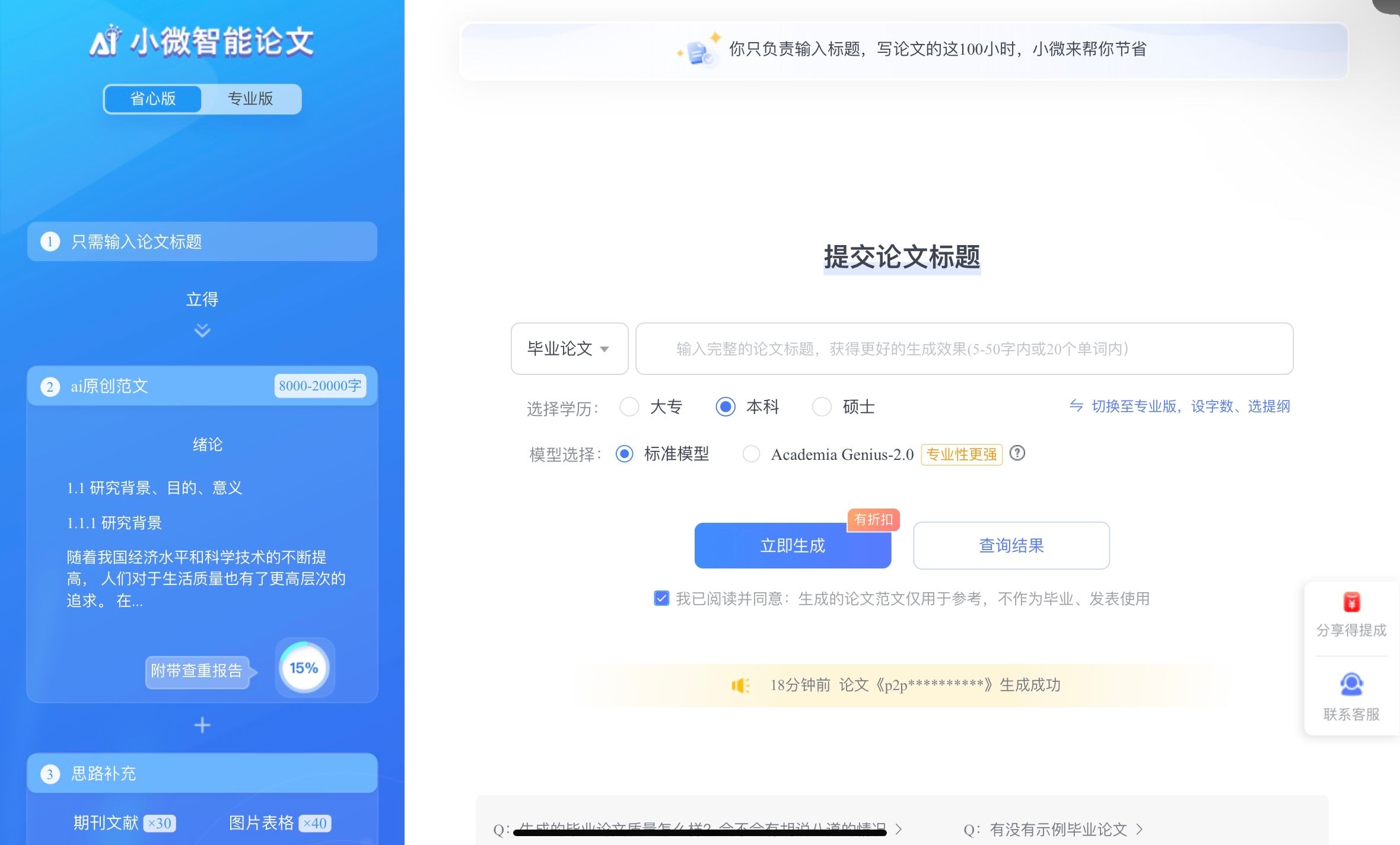The width and height of the screenshot is (1400, 845).
Task: Click the 查询结果 button
Action: 1011,545
